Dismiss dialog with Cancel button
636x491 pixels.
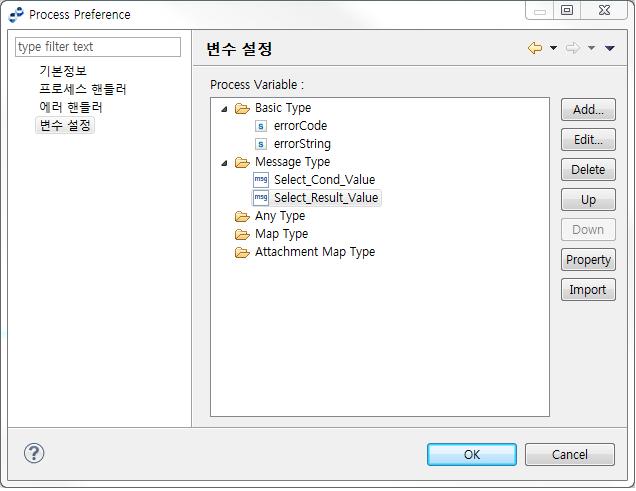(569, 455)
